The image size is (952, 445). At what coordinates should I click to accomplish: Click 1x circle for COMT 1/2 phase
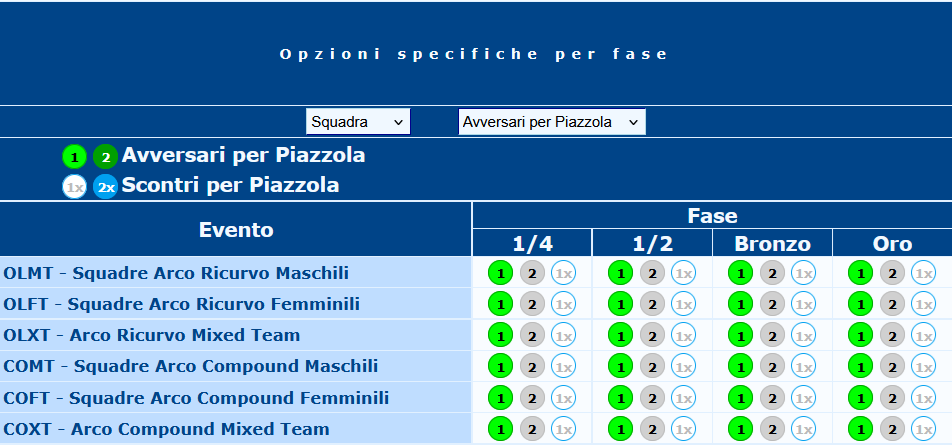click(x=684, y=367)
